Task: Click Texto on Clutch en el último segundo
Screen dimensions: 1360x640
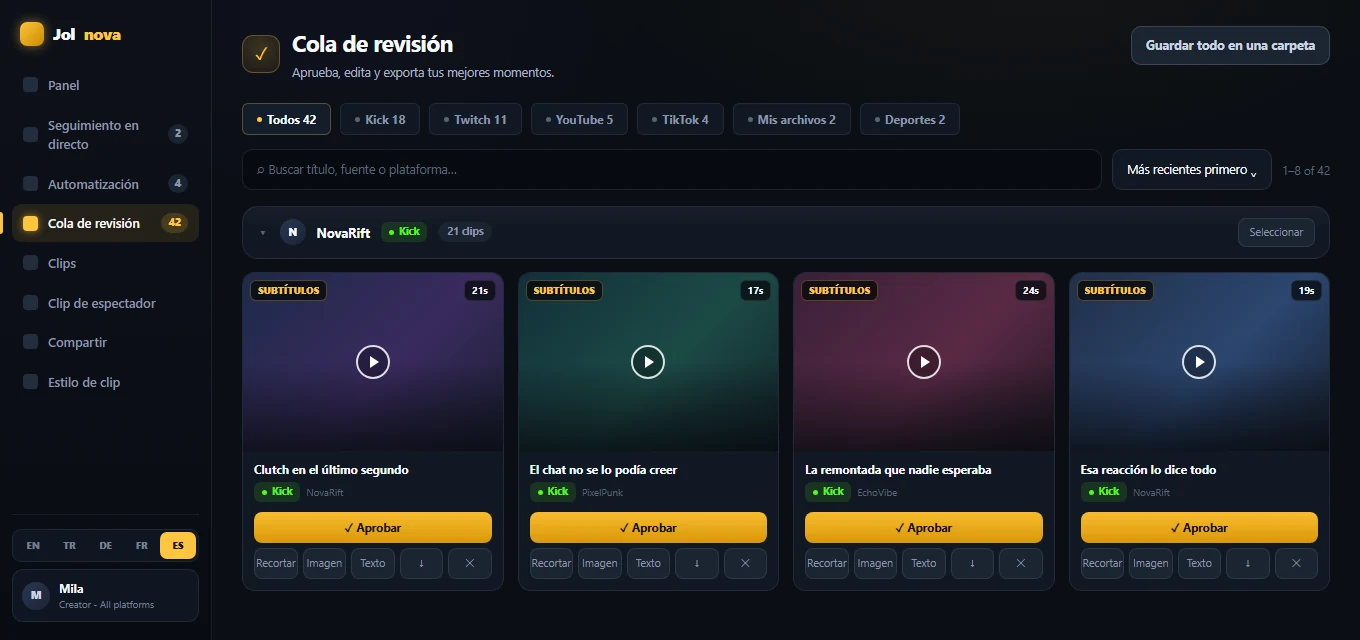Action: [373, 563]
